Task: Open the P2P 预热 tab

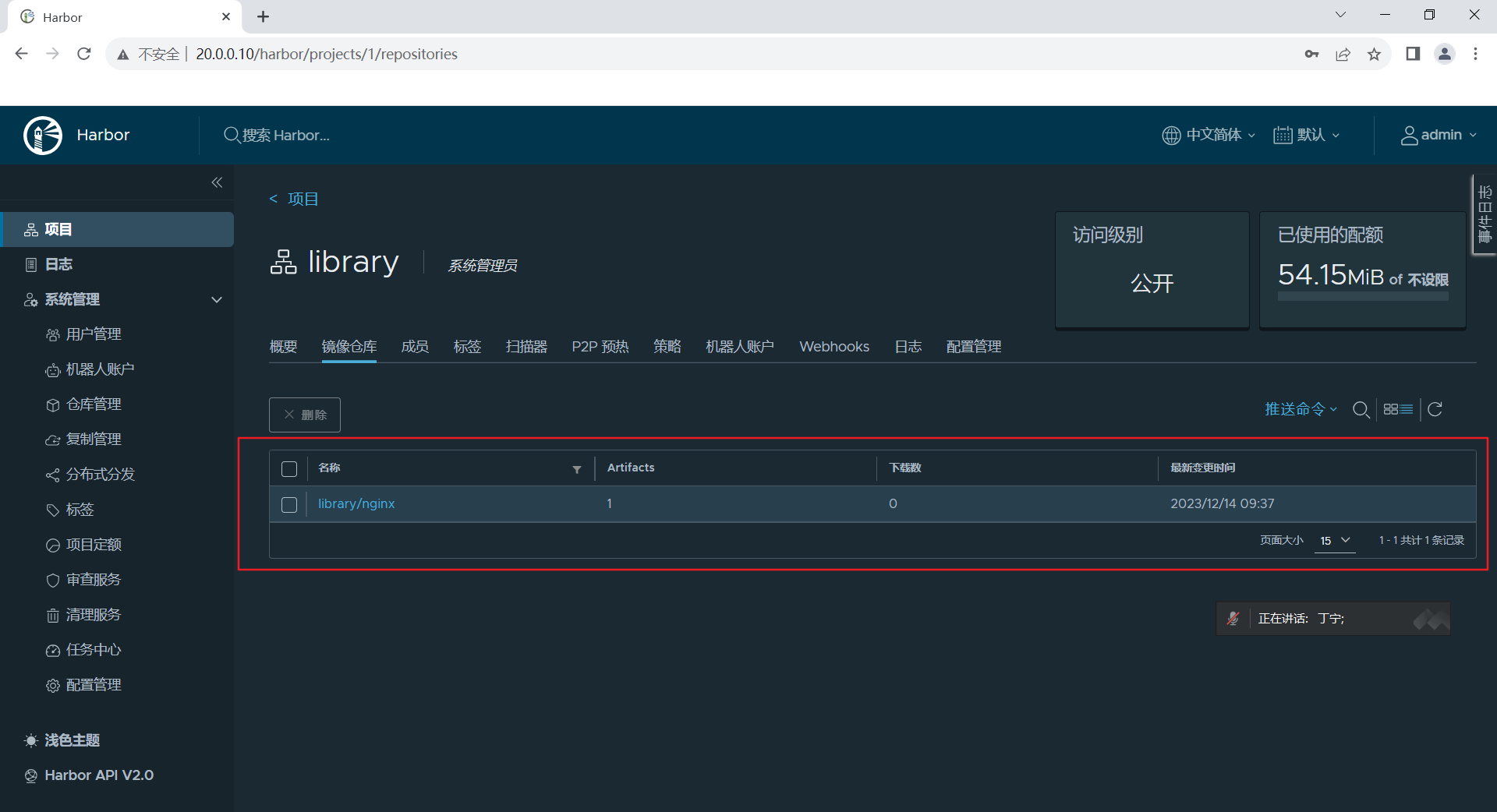Action: 600,347
